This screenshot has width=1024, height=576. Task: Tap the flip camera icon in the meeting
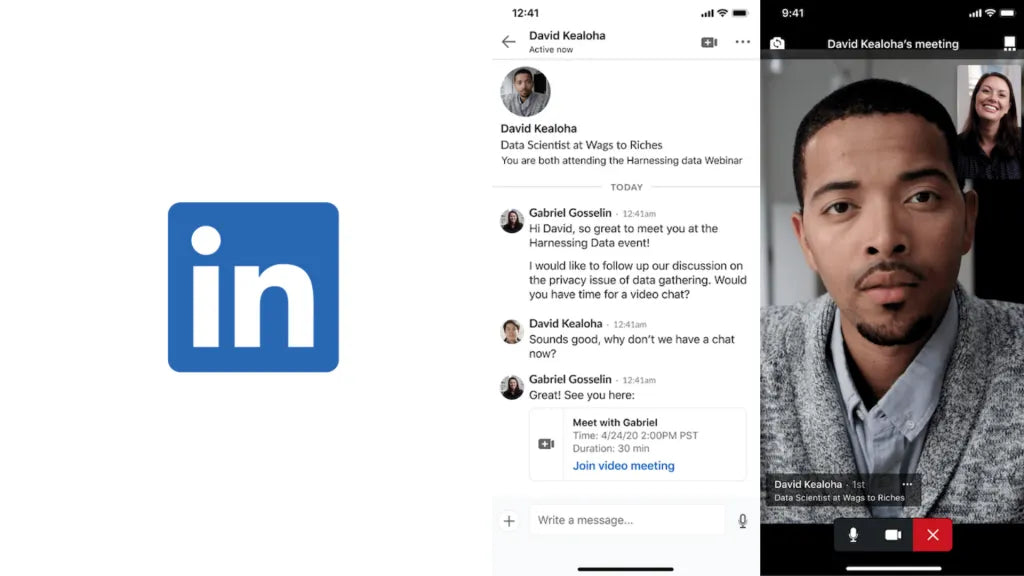coord(776,44)
